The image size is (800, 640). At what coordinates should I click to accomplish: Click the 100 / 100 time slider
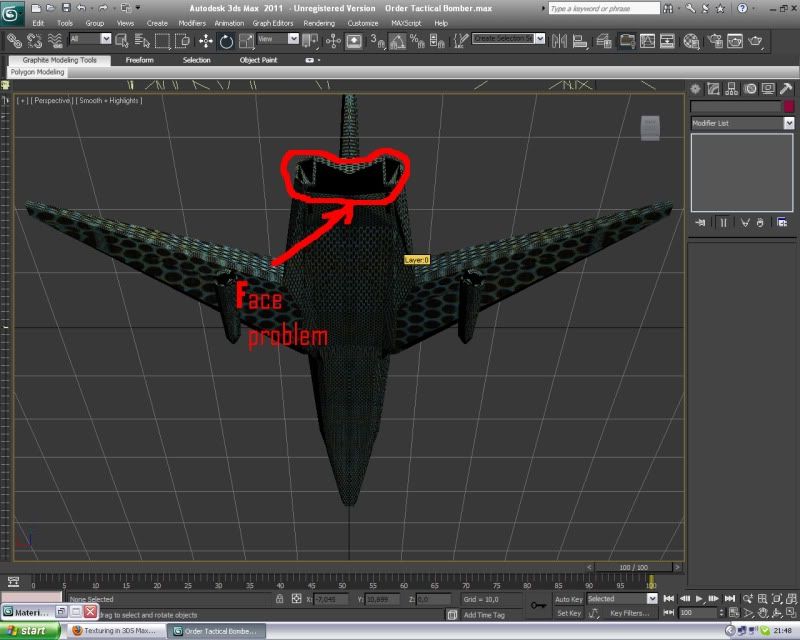point(634,567)
